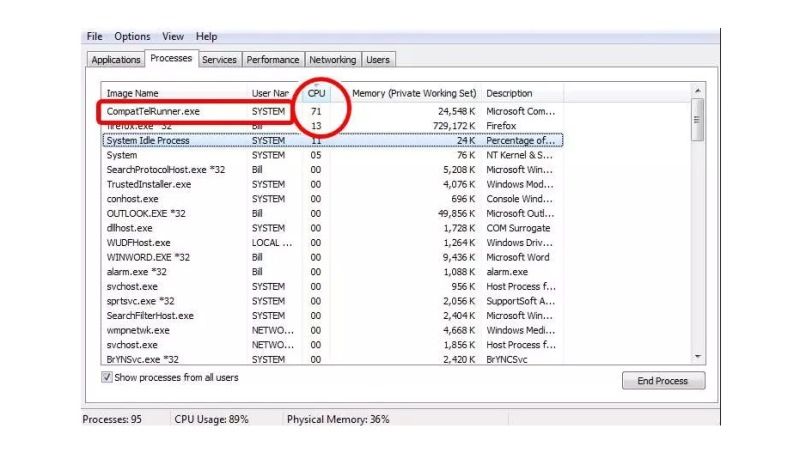Select the System process row

click(333, 155)
